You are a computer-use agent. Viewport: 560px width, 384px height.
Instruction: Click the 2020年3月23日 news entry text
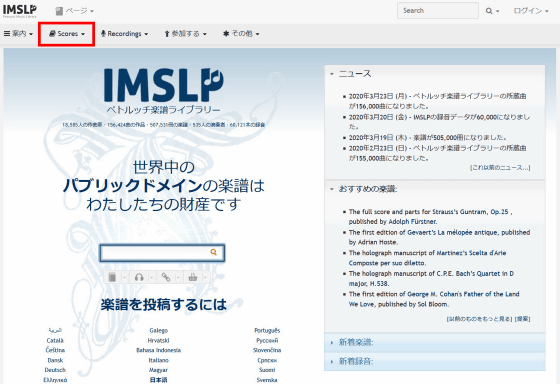[438, 101]
